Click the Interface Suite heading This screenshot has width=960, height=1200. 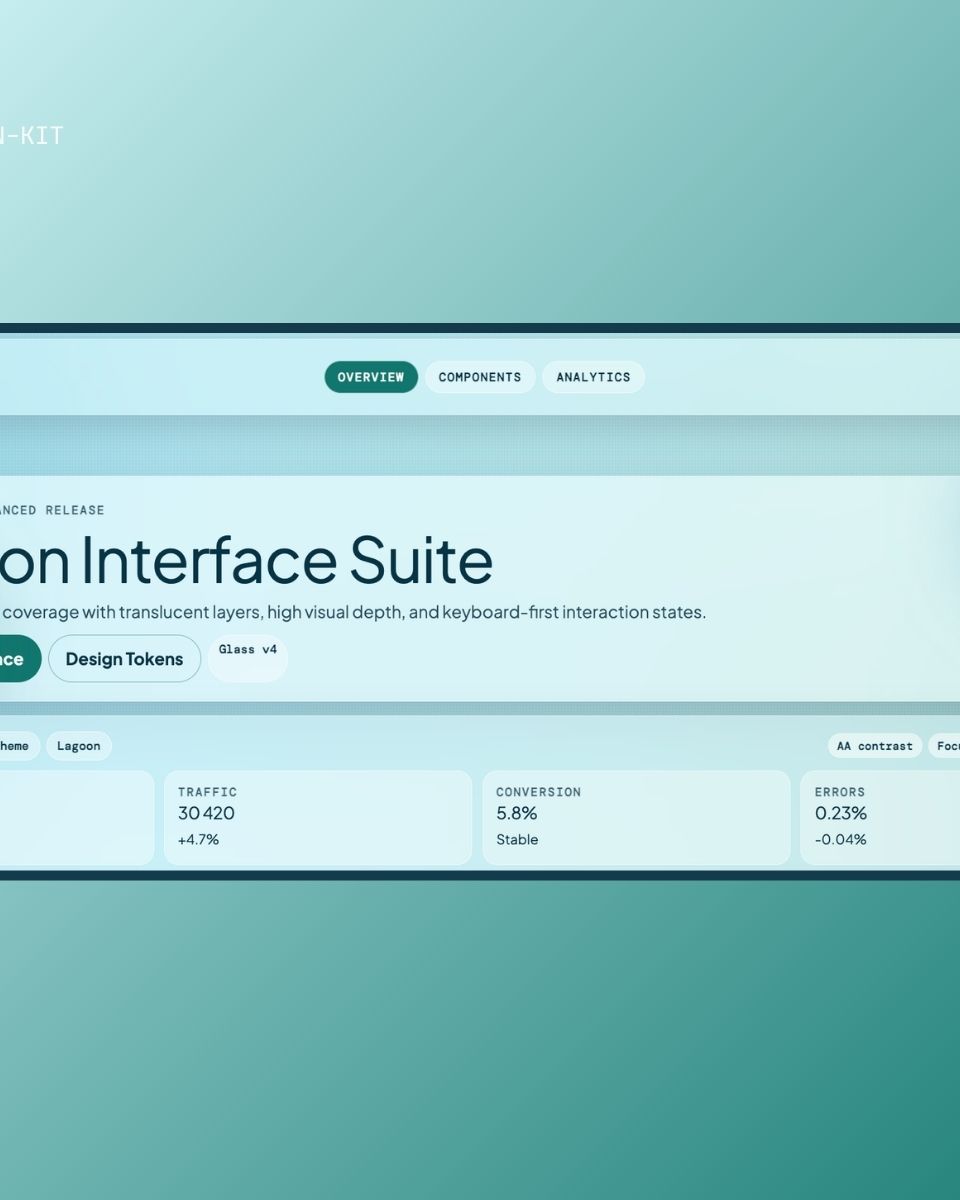tap(247, 560)
